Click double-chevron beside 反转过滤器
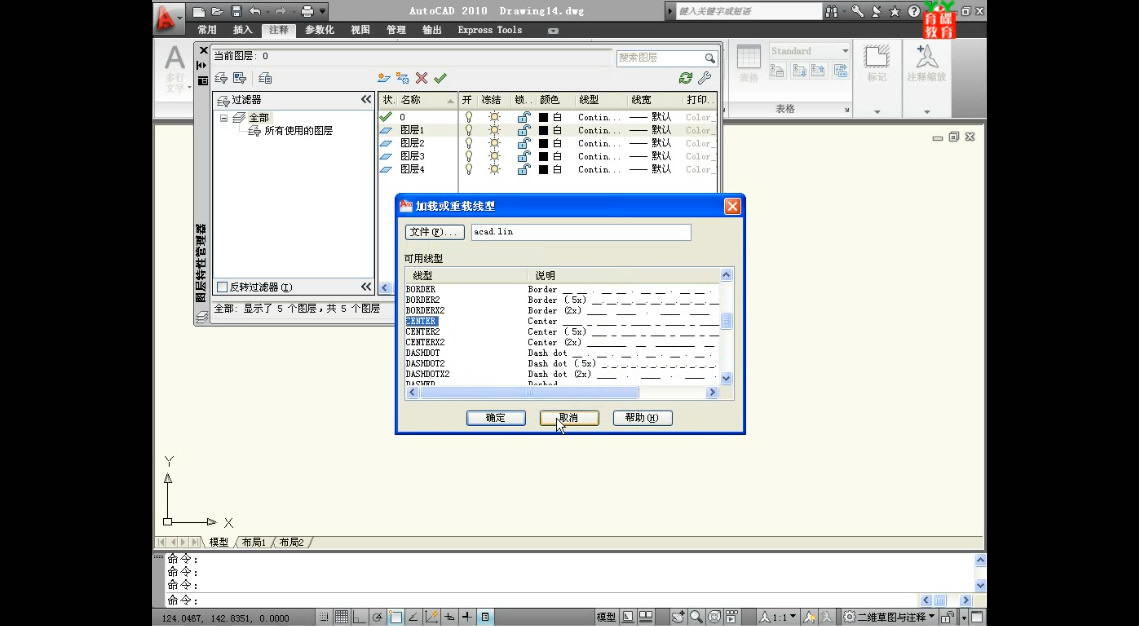The height and width of the screenshot is (626, 1139). [x=366, y=287]
